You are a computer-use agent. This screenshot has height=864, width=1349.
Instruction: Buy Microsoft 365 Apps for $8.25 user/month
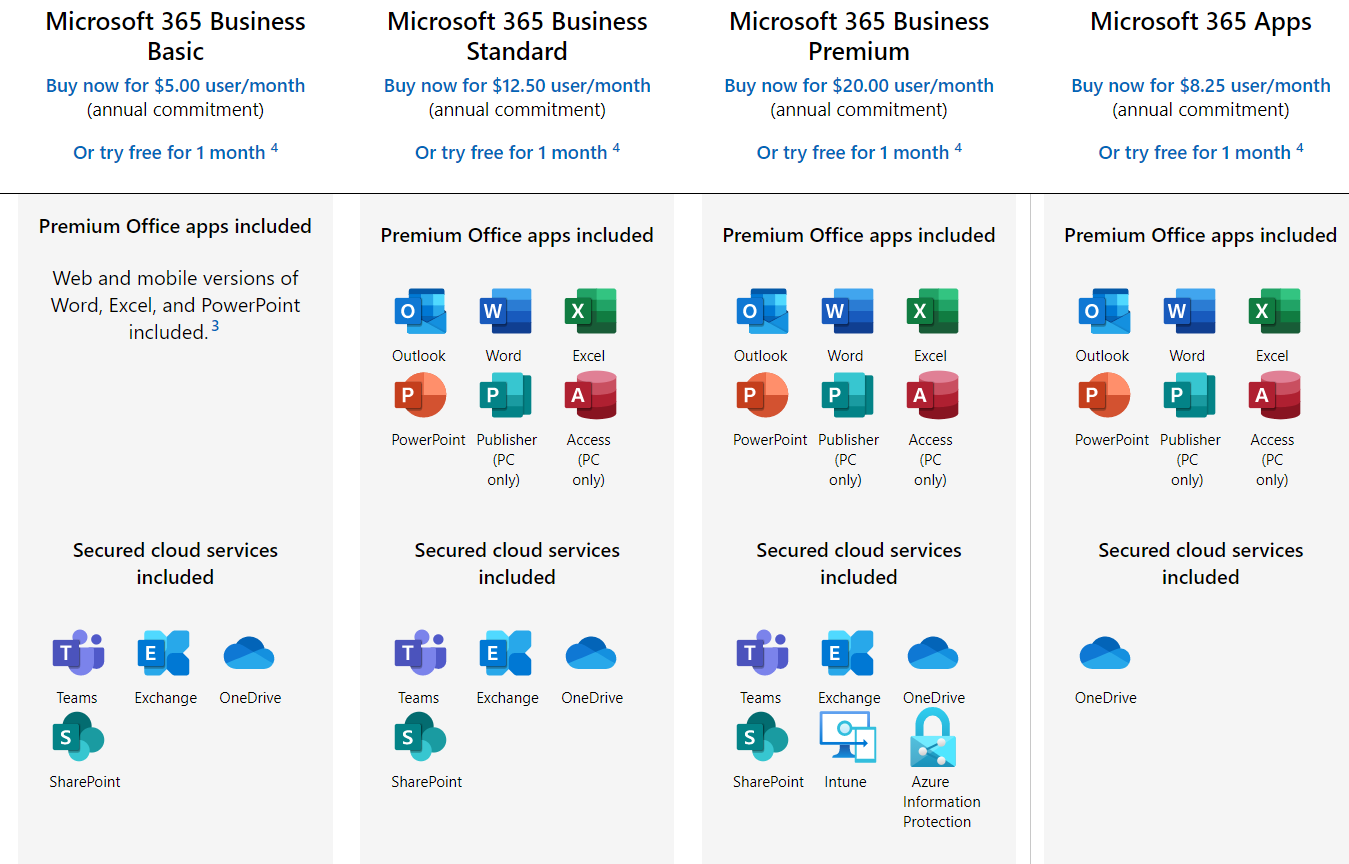[x=1200, y=86]
